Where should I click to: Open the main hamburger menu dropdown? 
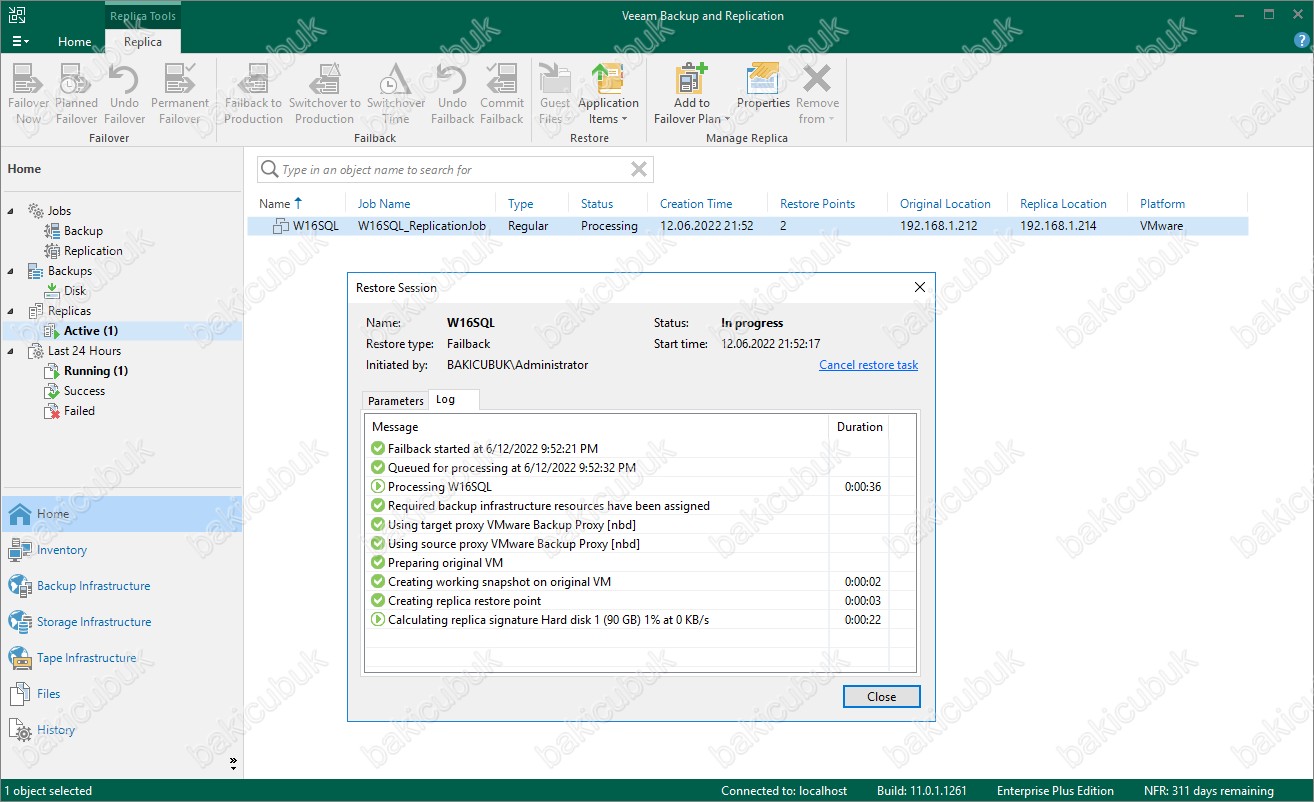coord(20,42)
